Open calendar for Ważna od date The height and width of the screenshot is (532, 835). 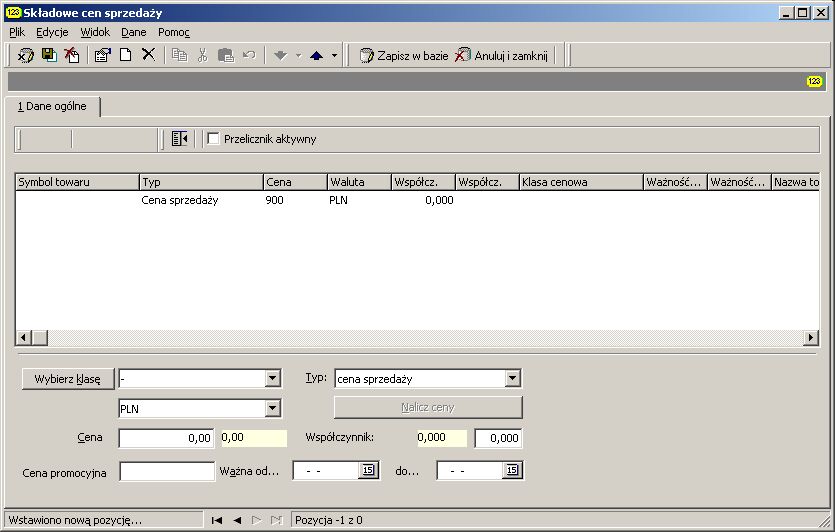point(368,470)
